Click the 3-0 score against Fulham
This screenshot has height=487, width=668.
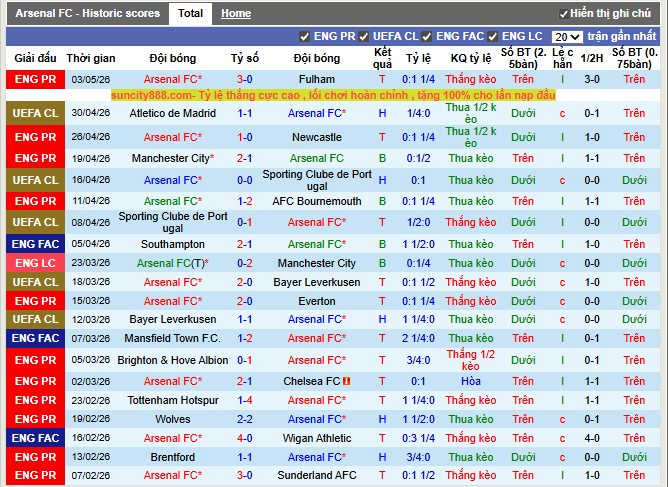point(245,79)
